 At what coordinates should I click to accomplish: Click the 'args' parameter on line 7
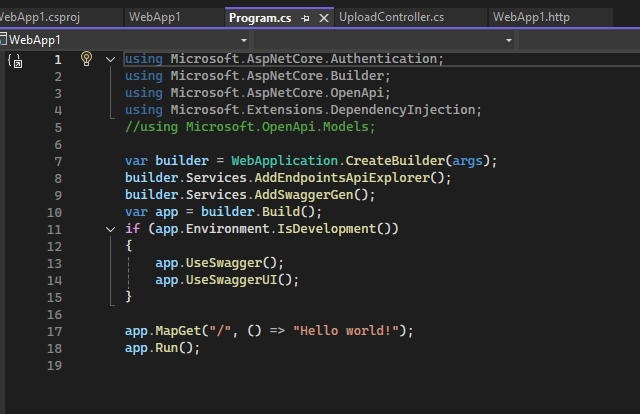pos(467,161)
